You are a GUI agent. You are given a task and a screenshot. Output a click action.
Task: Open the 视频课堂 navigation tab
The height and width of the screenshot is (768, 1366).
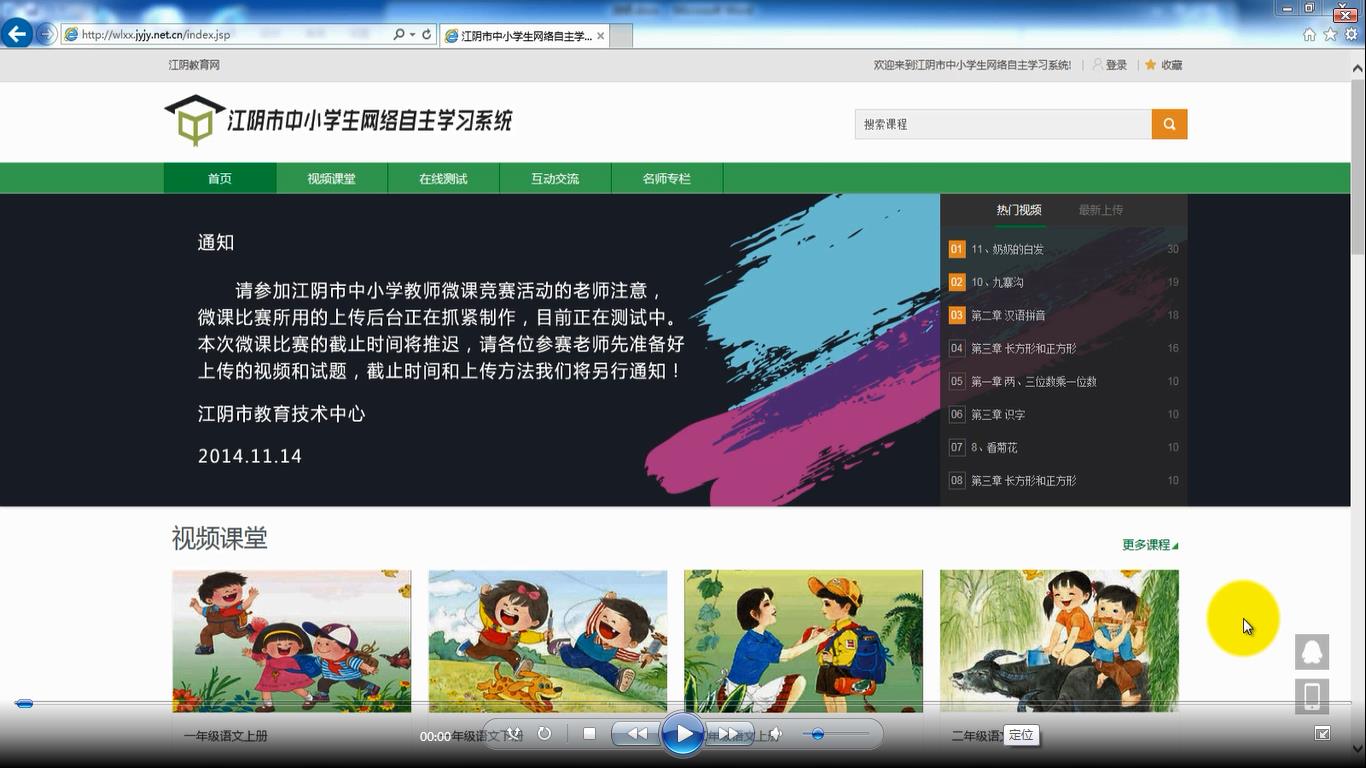pyautogui.click(x=332, y=178)
